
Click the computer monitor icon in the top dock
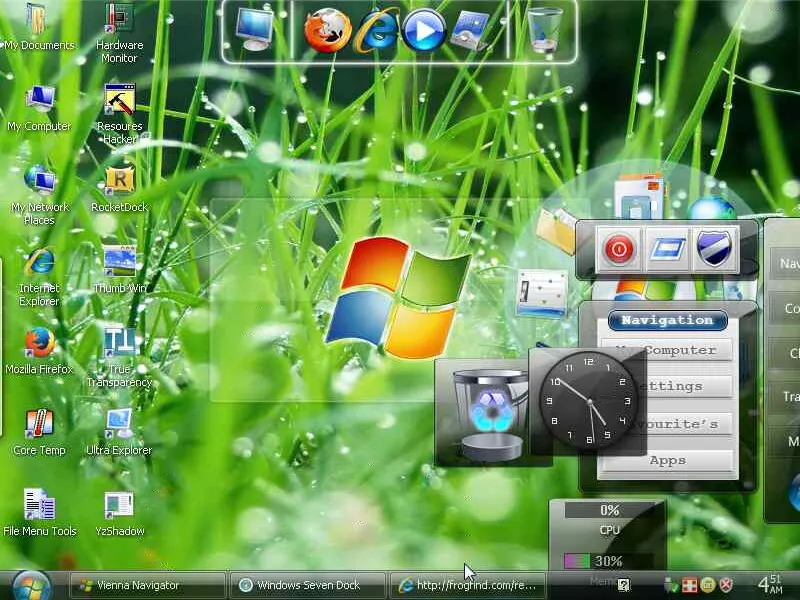pyautogui.click(x=254, y=30)
